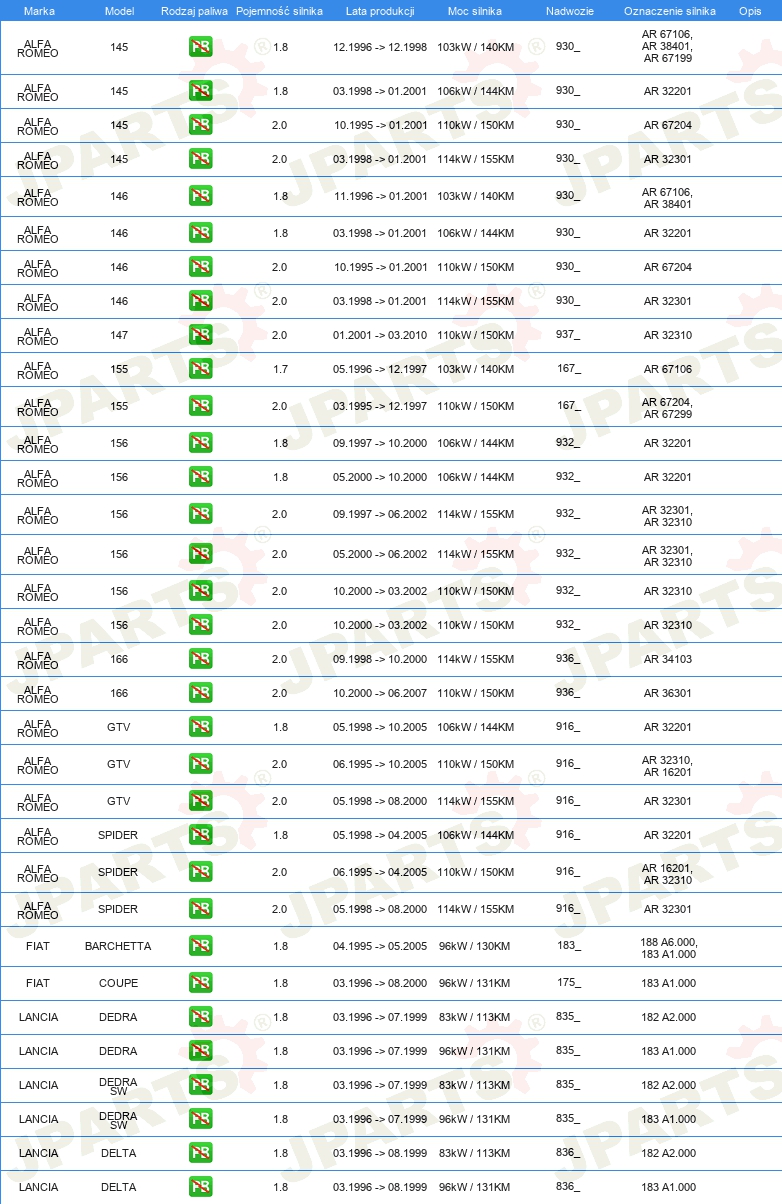Click the power value '96kW / 130KM'
This screenshot has width=782, height=1204.
point(475,946)
